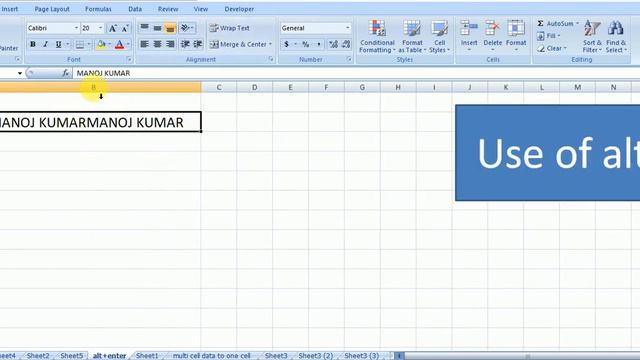Open the font size 20 dropdown

pyautogui.click(x=100, y=28)
